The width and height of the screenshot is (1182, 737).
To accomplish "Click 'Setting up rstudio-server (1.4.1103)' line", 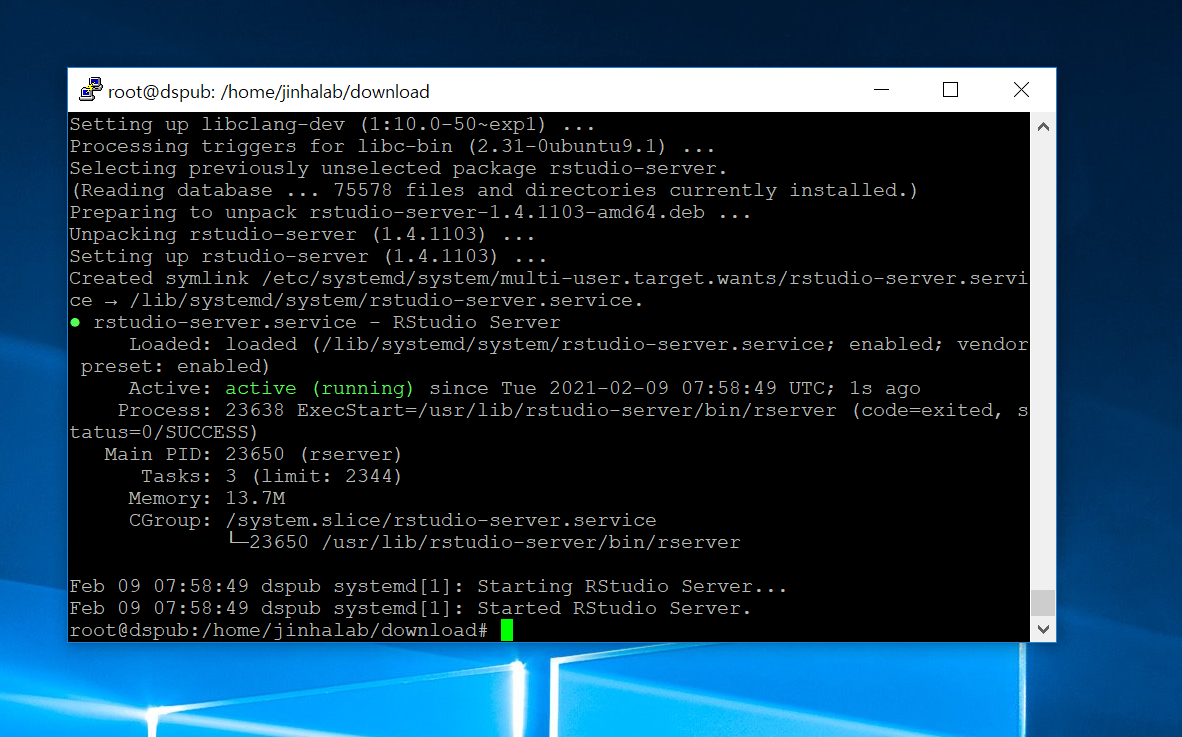I will tap(308, 256).
